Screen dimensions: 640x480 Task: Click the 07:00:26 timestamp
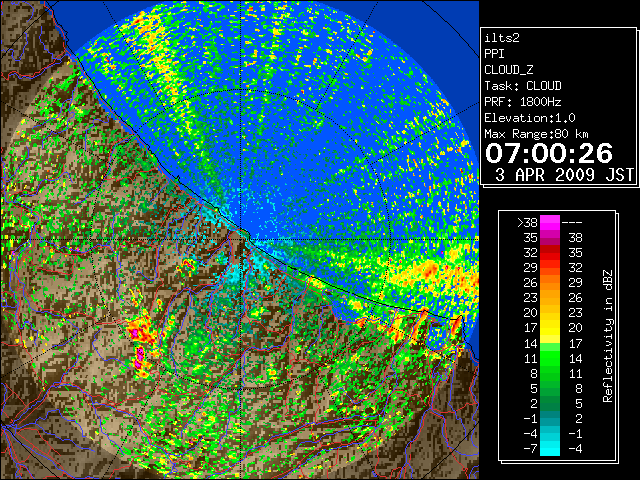coord(549,153)
